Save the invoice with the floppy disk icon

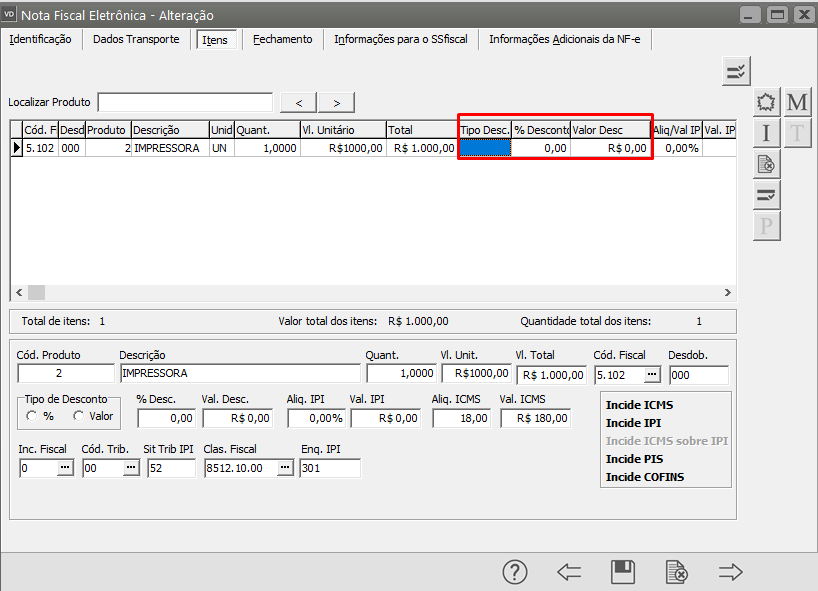(623, 572)
